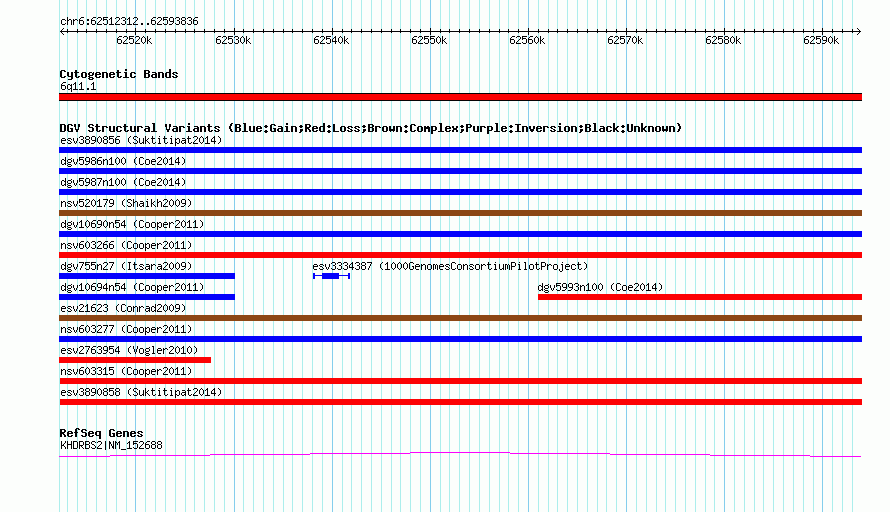Viewport: 890px width, 512px height.
Task: Select the blue bar under dgv5986n100
Action: click(460, 171)
